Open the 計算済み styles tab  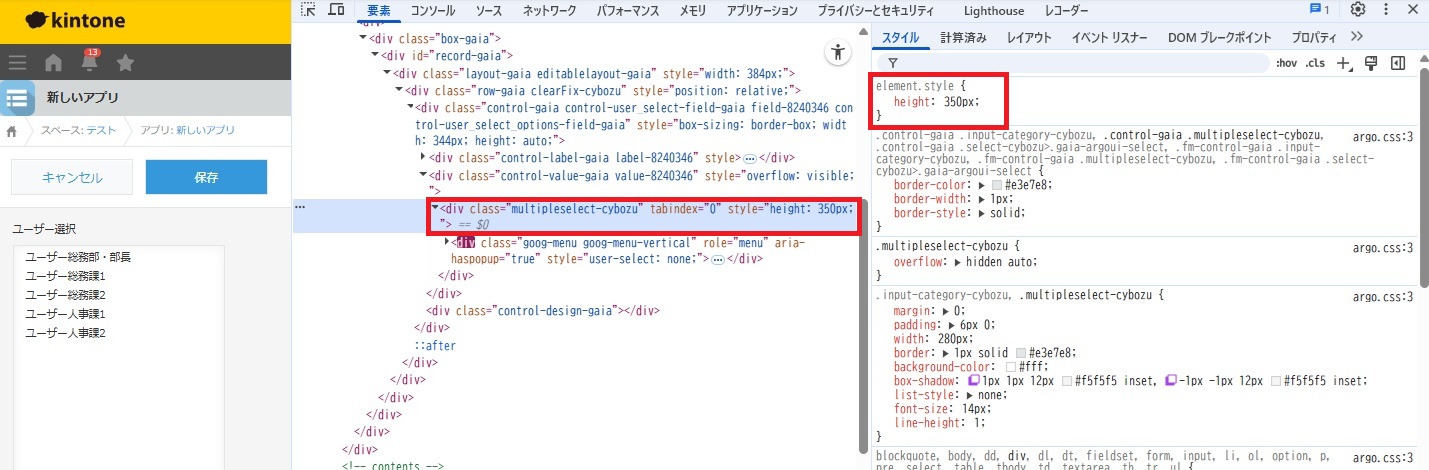(963, 37)
